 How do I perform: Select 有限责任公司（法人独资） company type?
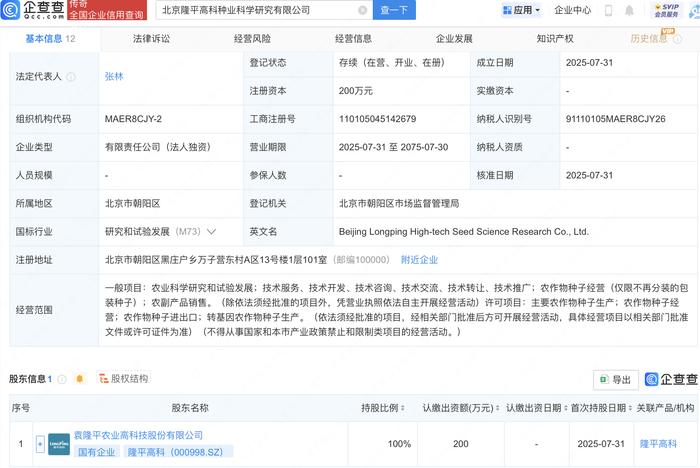click(x=158, y=147)
